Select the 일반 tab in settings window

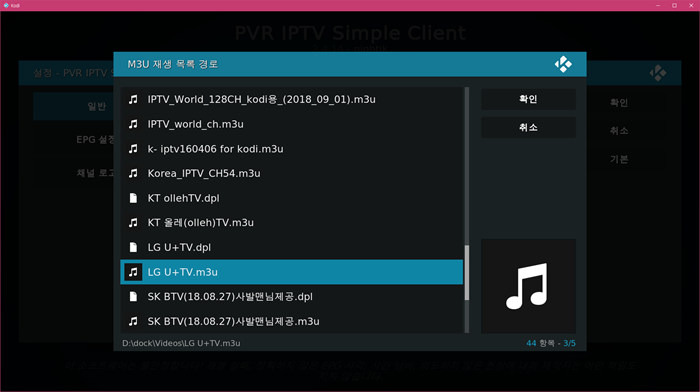pos(74,106)
